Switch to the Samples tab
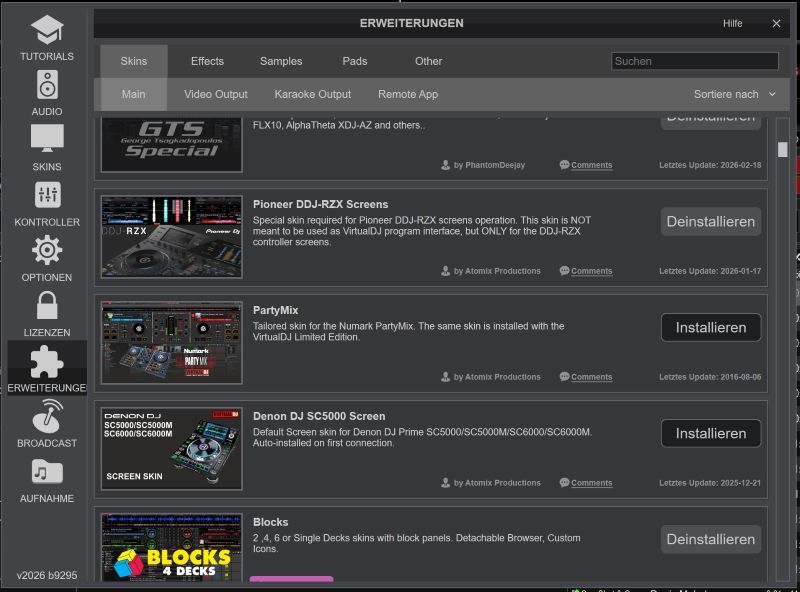The width and height of the screenshot is (800, 592). pyautogui.click(x=281, y=61)
